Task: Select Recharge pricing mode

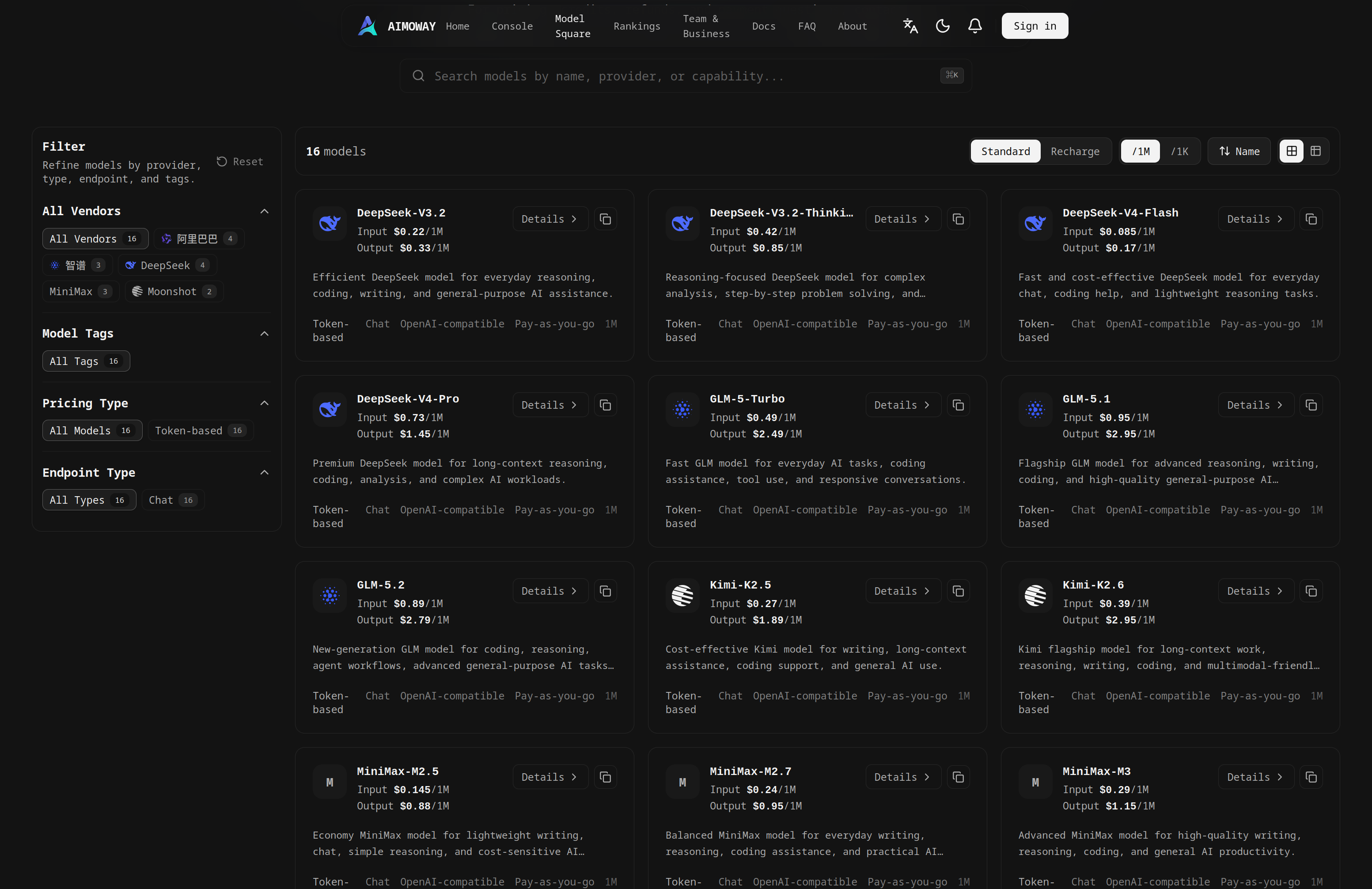Action: click(x=1075, y=151)
